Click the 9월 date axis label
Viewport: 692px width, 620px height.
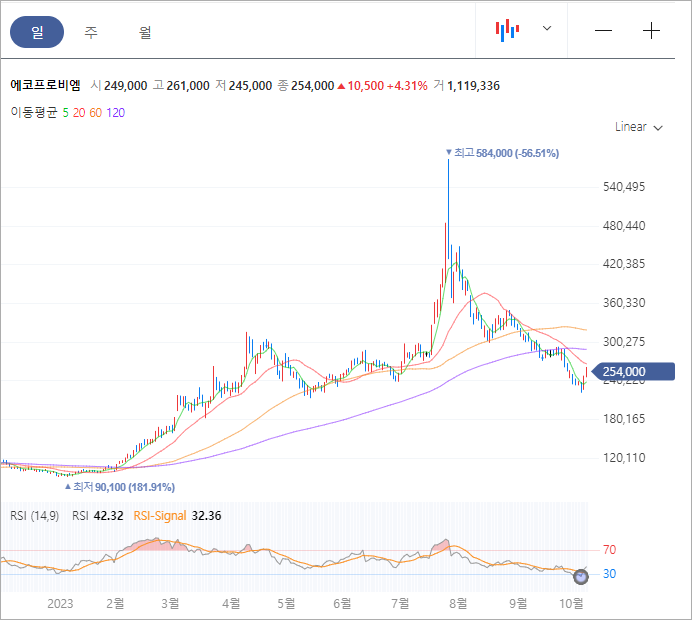518,603
